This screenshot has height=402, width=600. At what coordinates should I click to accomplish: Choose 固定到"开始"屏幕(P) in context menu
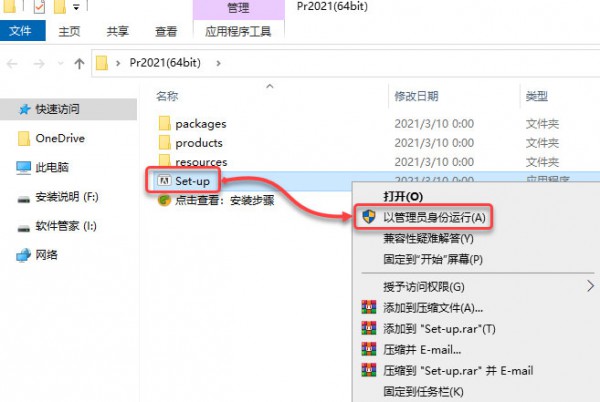[433, 259]
